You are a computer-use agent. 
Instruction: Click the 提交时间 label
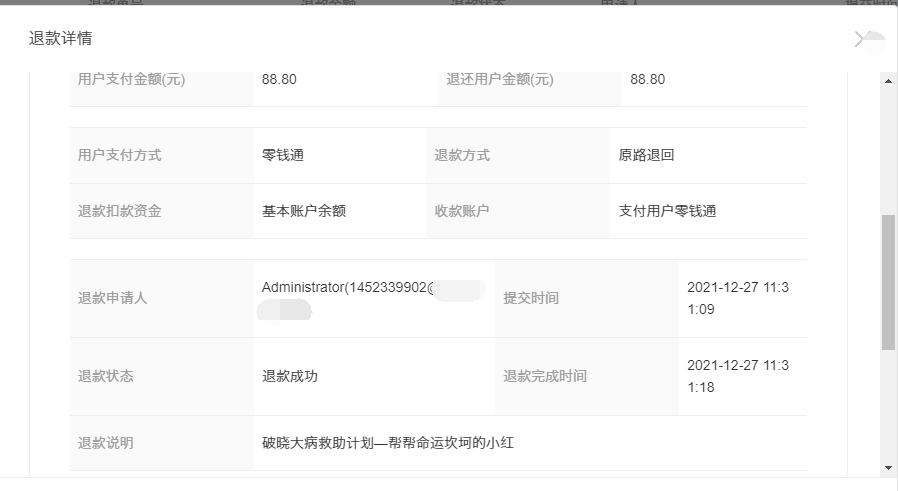[x=531, y=298]
